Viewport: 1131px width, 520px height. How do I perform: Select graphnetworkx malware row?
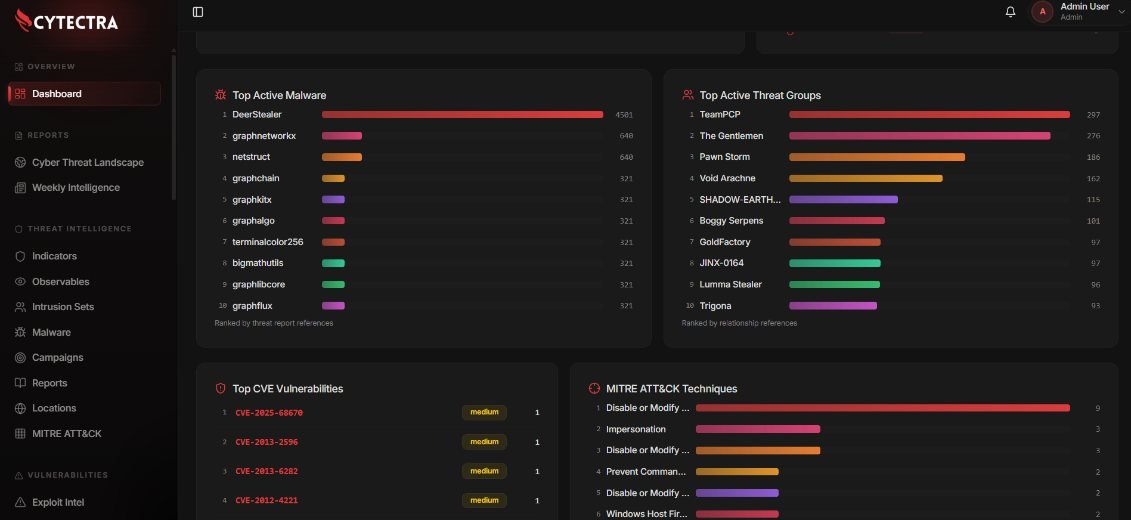424,136
